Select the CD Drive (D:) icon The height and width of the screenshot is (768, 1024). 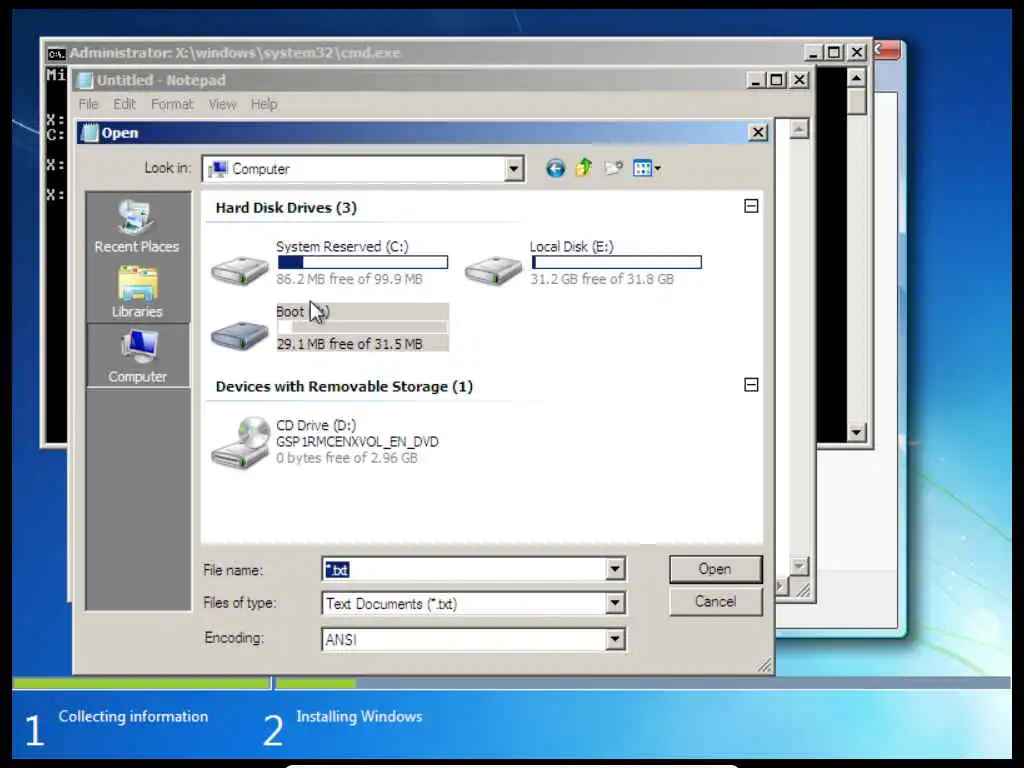pos(240,443)
